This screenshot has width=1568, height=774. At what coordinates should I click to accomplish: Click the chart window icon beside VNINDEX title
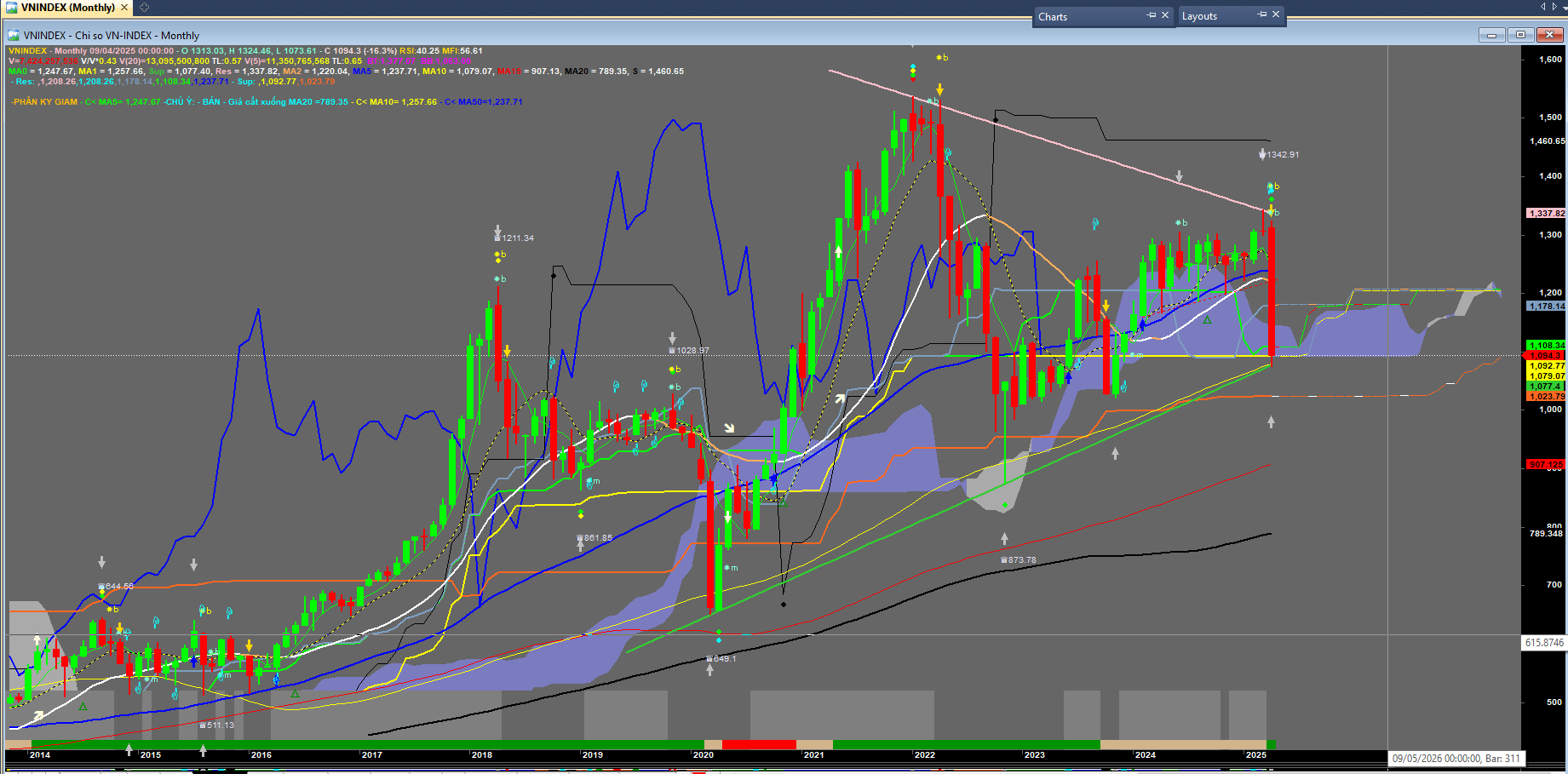point(14,35)
